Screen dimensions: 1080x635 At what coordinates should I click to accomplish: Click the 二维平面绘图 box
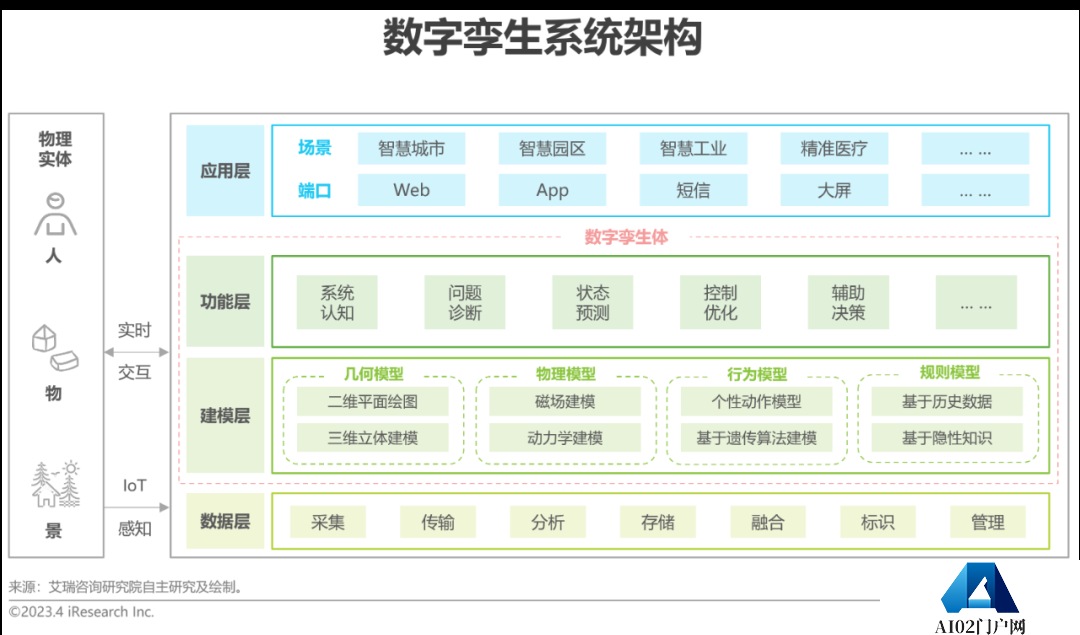pos(373,402)
